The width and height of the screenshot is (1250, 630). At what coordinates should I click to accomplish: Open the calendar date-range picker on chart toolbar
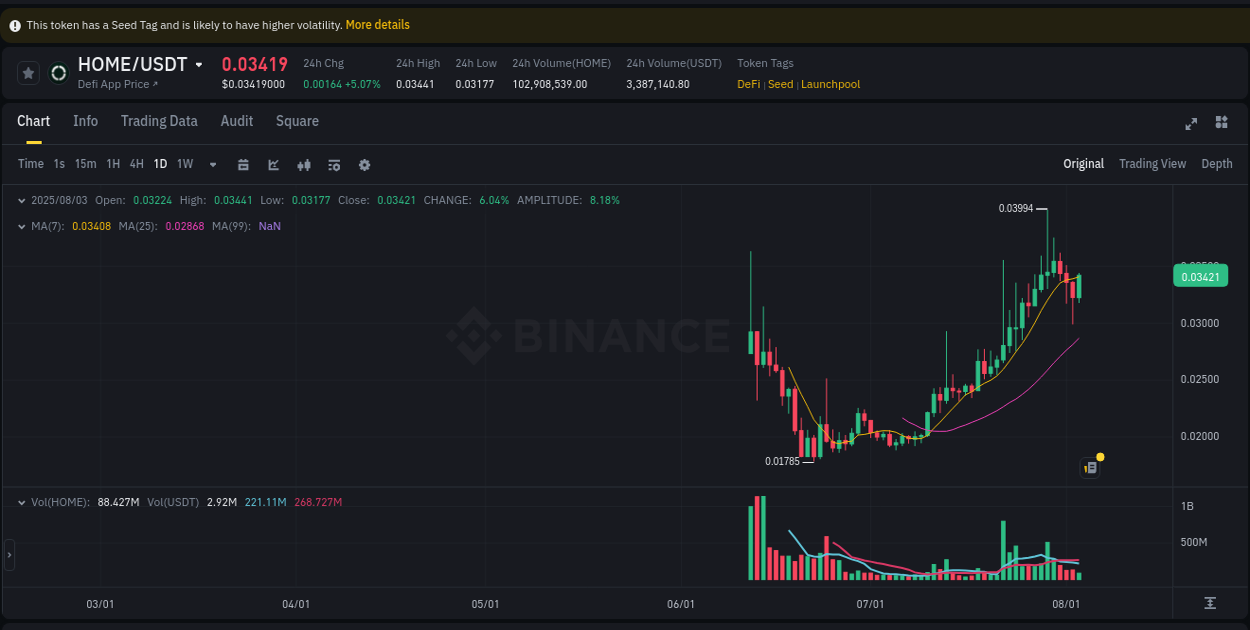(x=243, y=164)
